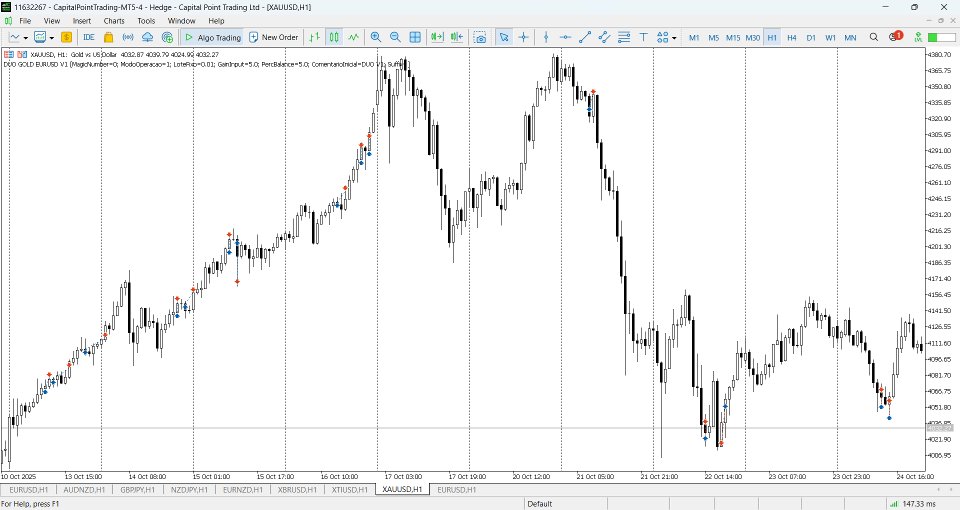Toggle Algo Trading on or off
The height and width of the screenshot is (510, 960).
coord(212,37)
